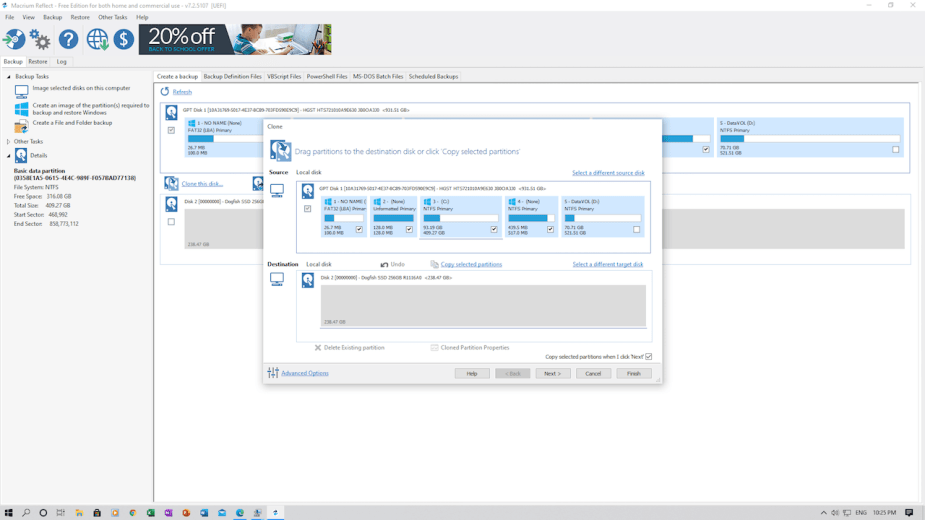Click the globe update download icon
The width and height of the screenshot is (925, 520).
point(97,39)
